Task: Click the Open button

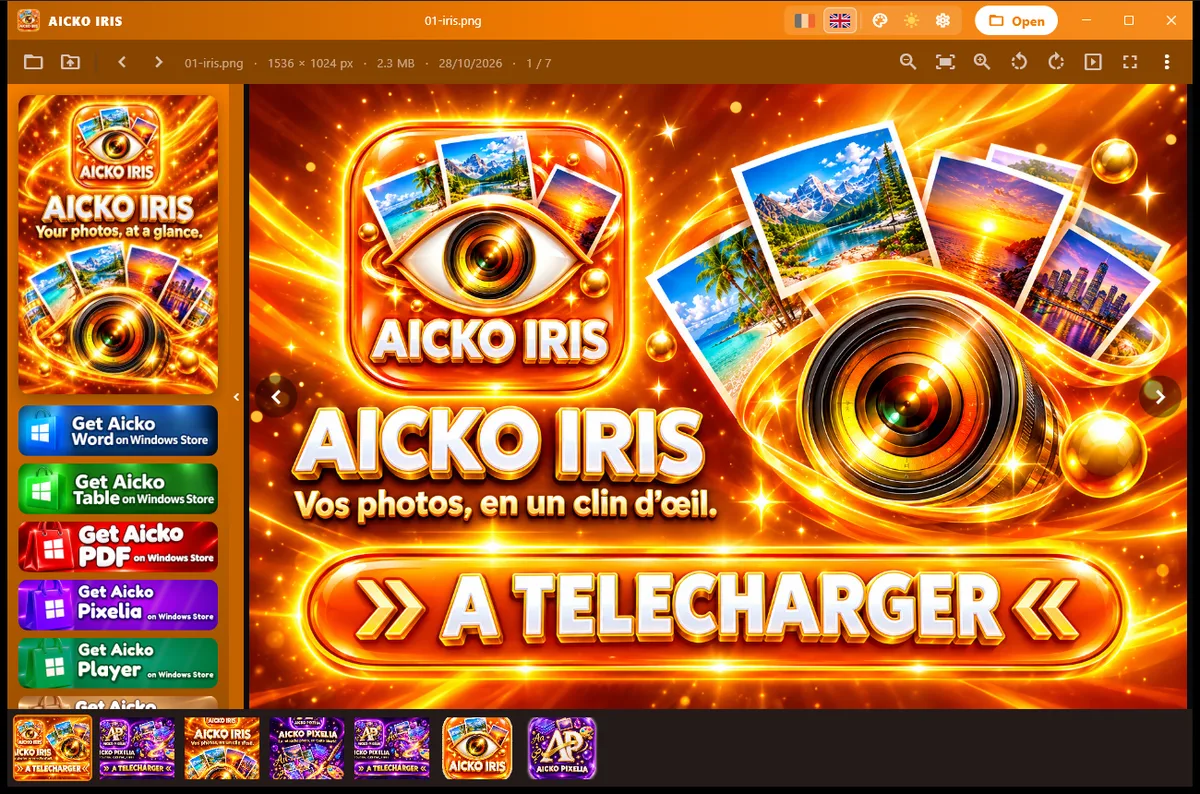Action: pos(1016,20)
